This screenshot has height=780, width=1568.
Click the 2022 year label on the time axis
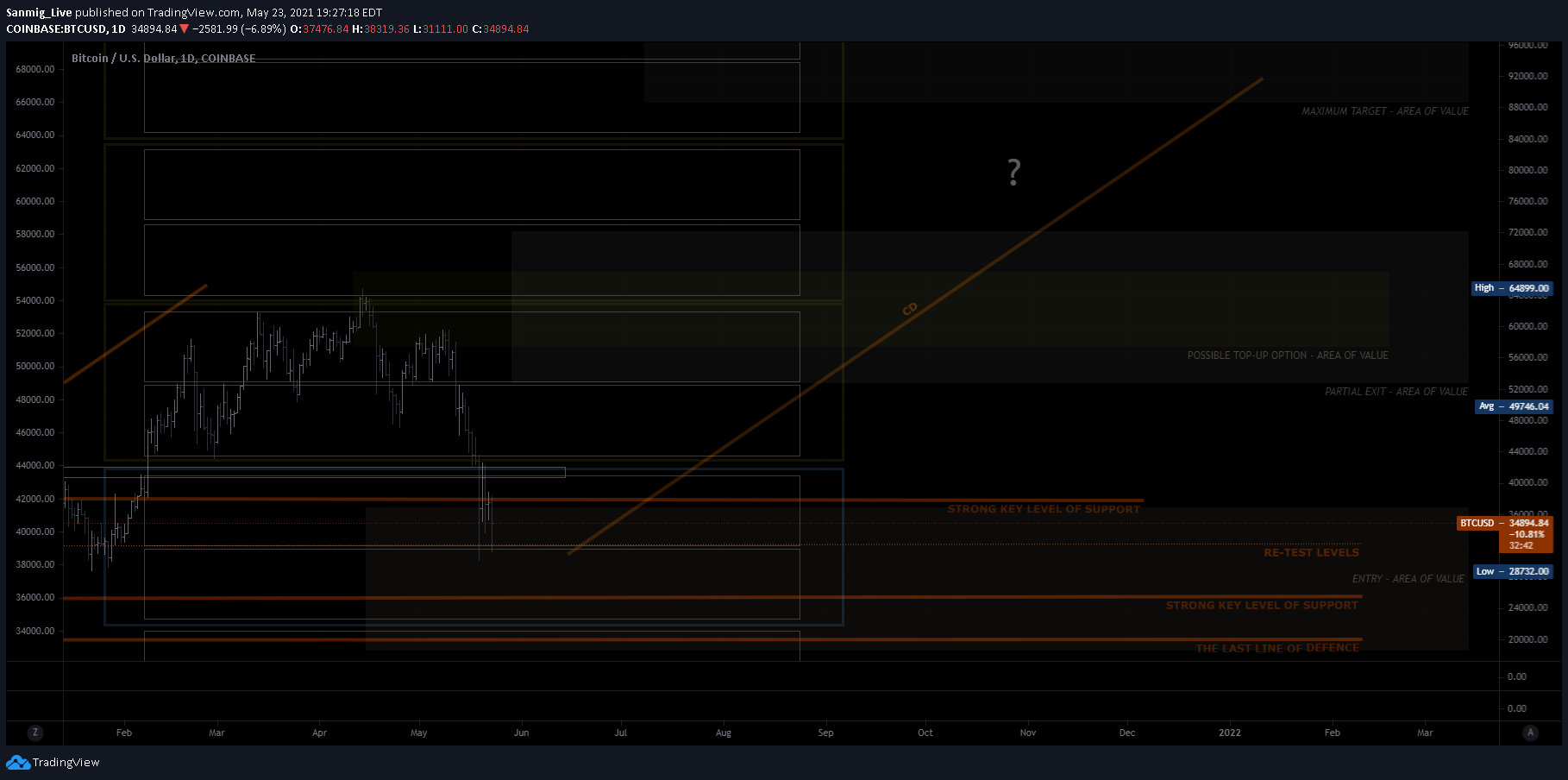[1230, 733]
